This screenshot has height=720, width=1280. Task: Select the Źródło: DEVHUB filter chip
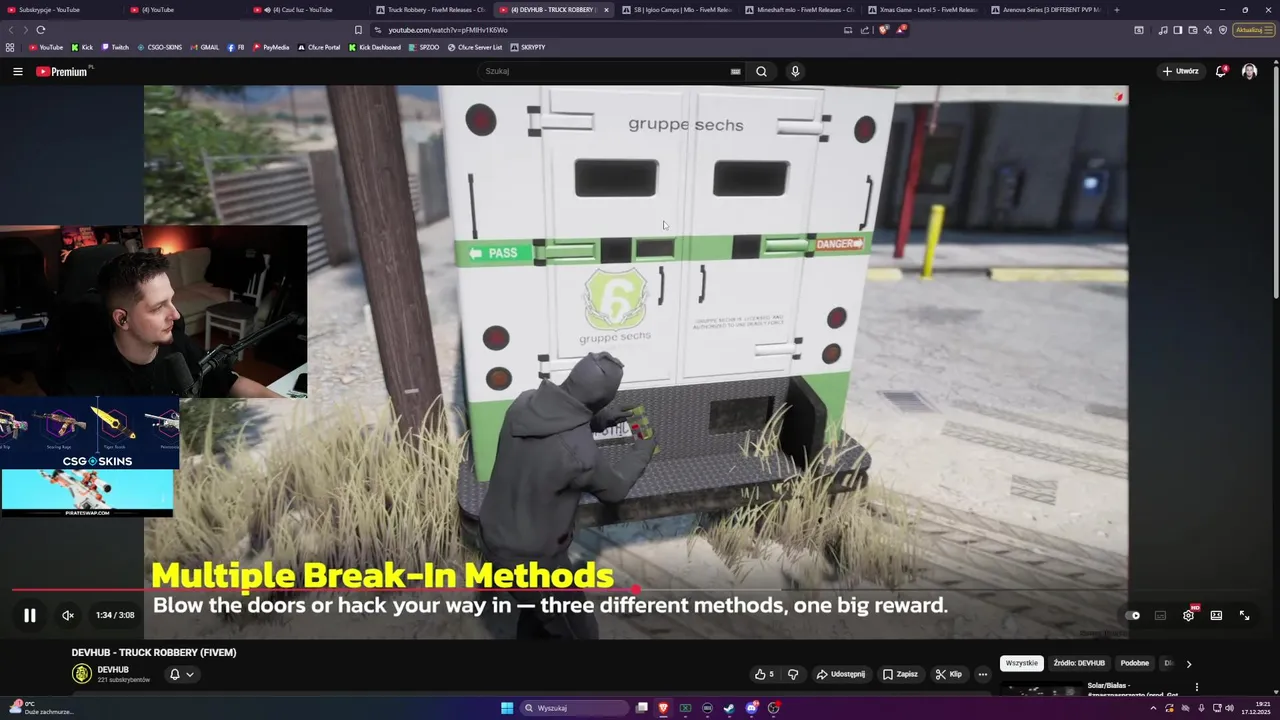[1079, 663]
